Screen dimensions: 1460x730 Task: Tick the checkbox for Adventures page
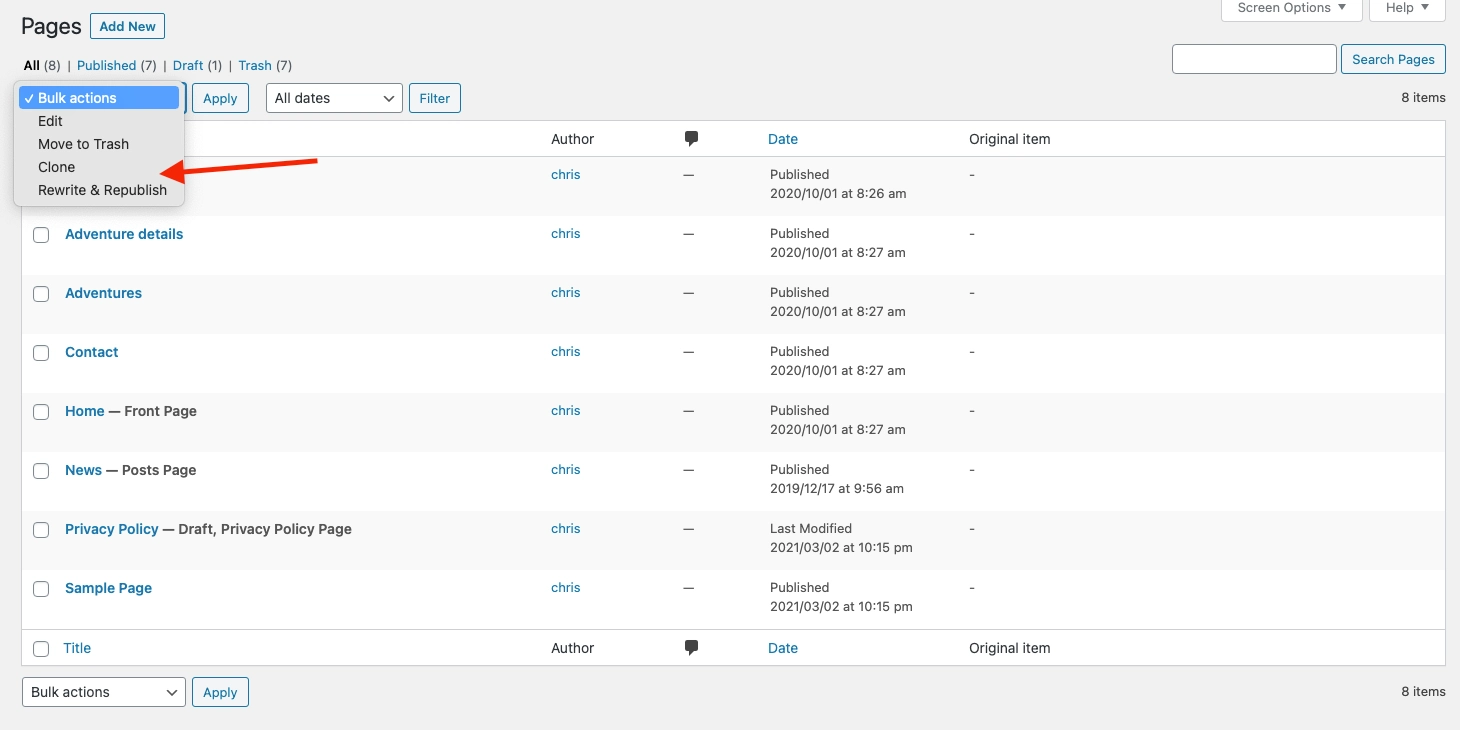click(x=41, y=294)
